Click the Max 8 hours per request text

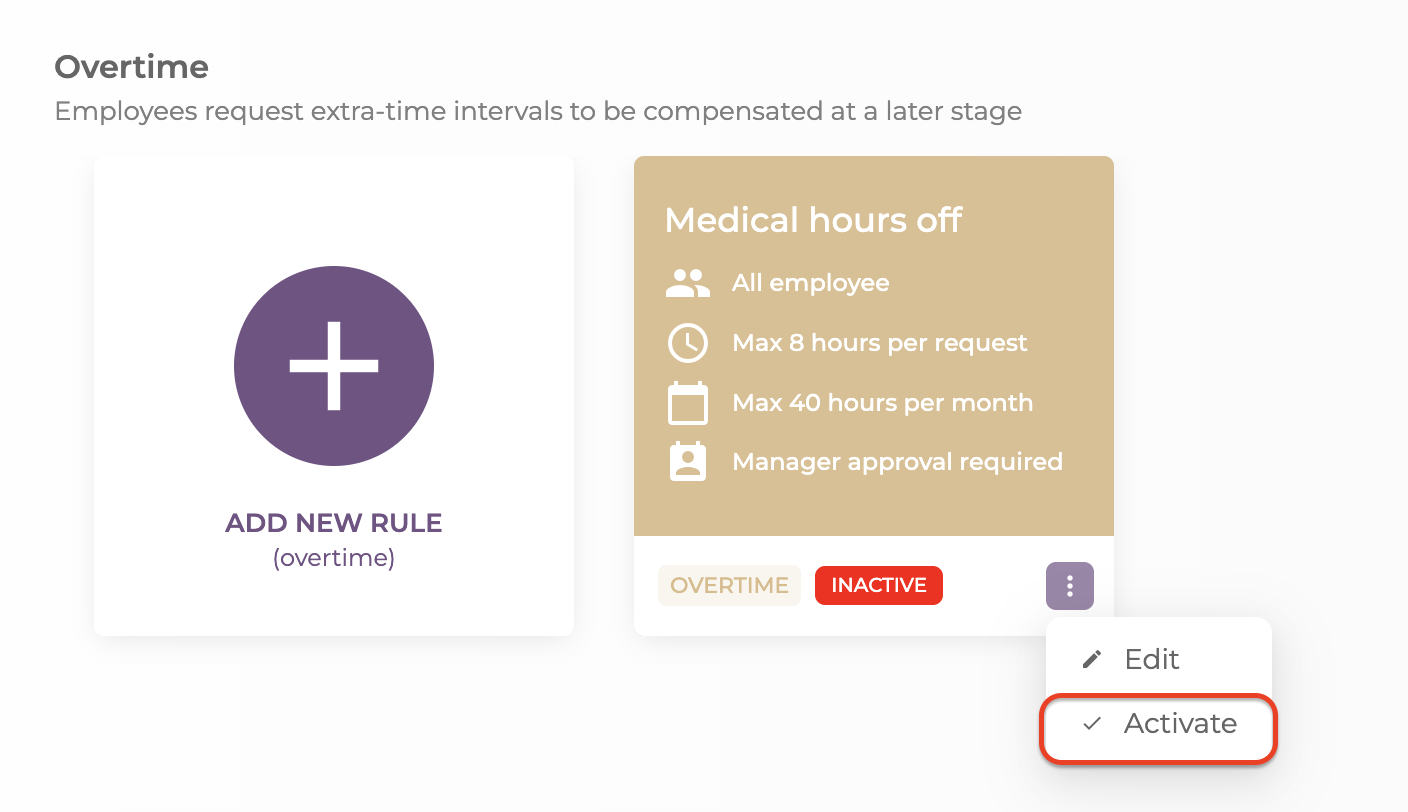point(880,343)
